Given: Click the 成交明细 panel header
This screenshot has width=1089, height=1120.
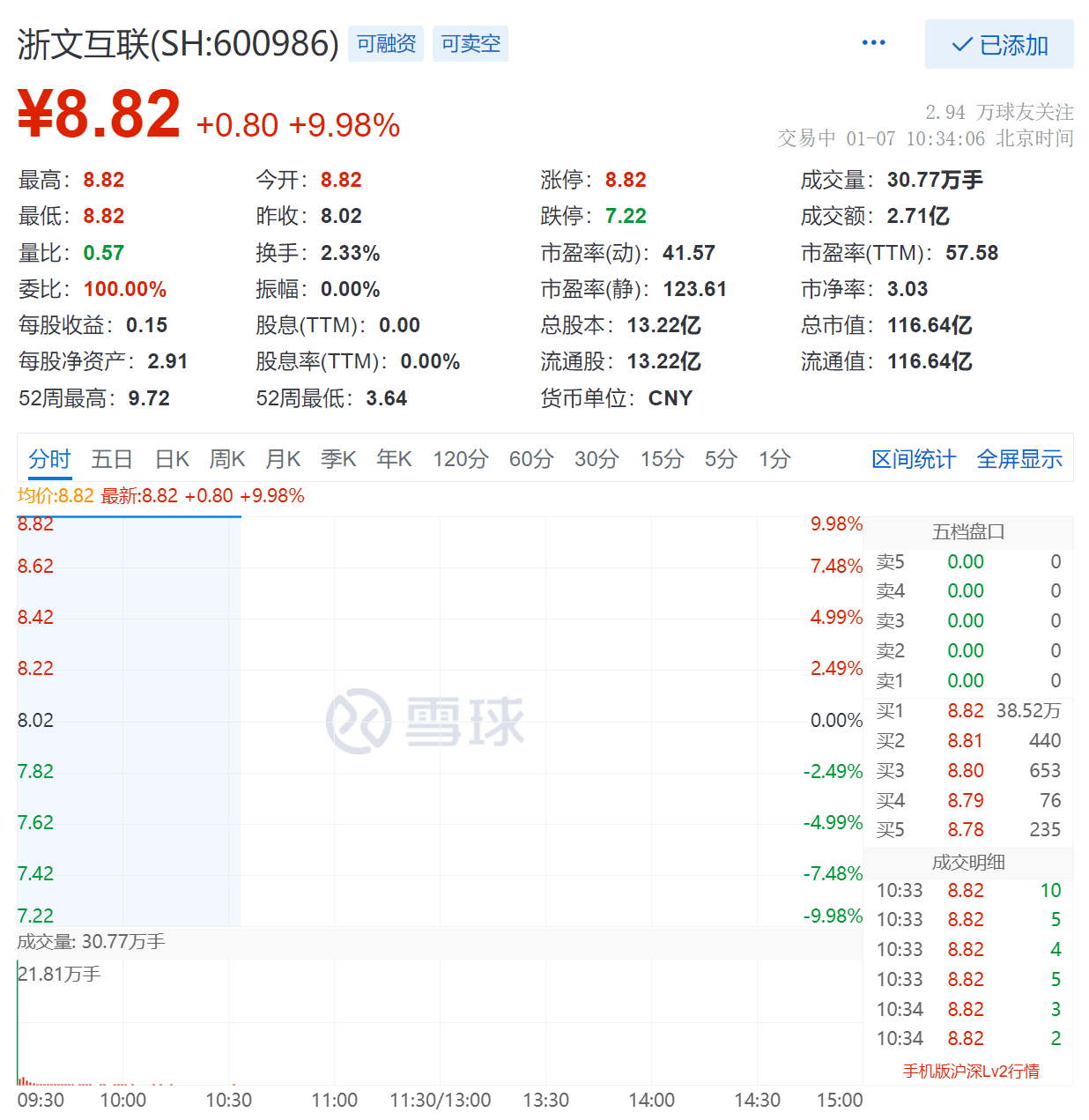Looking at the screenshot, I should tap(968, 862).
